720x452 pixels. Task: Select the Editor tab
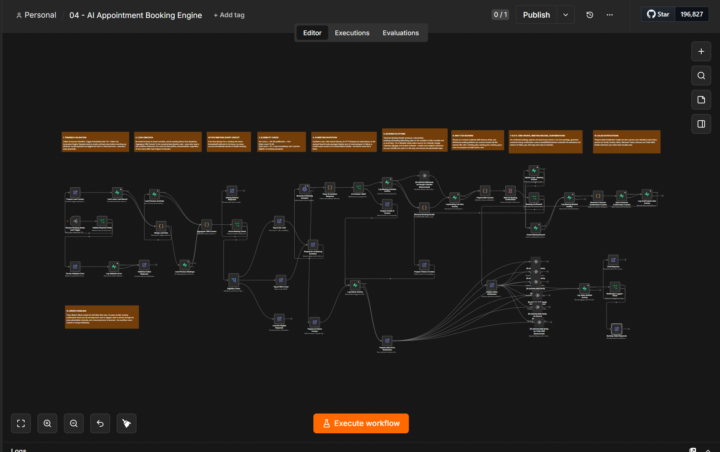pos(312,33)
